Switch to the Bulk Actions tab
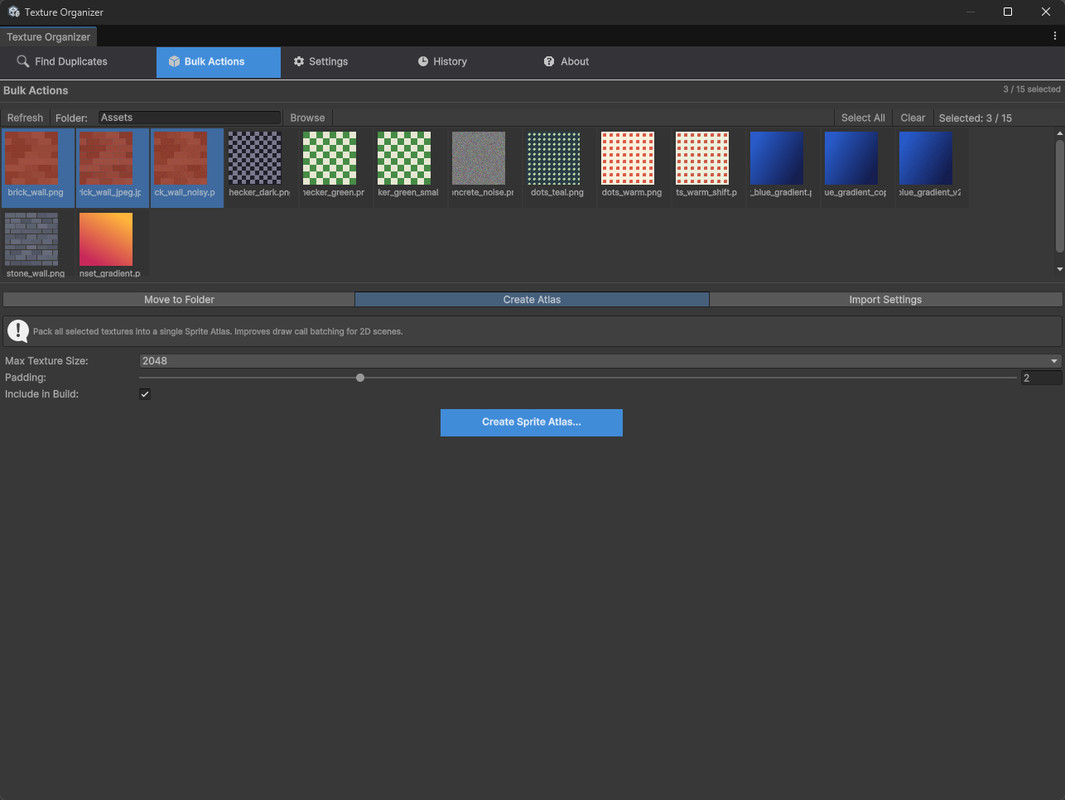 pos(218,62)
